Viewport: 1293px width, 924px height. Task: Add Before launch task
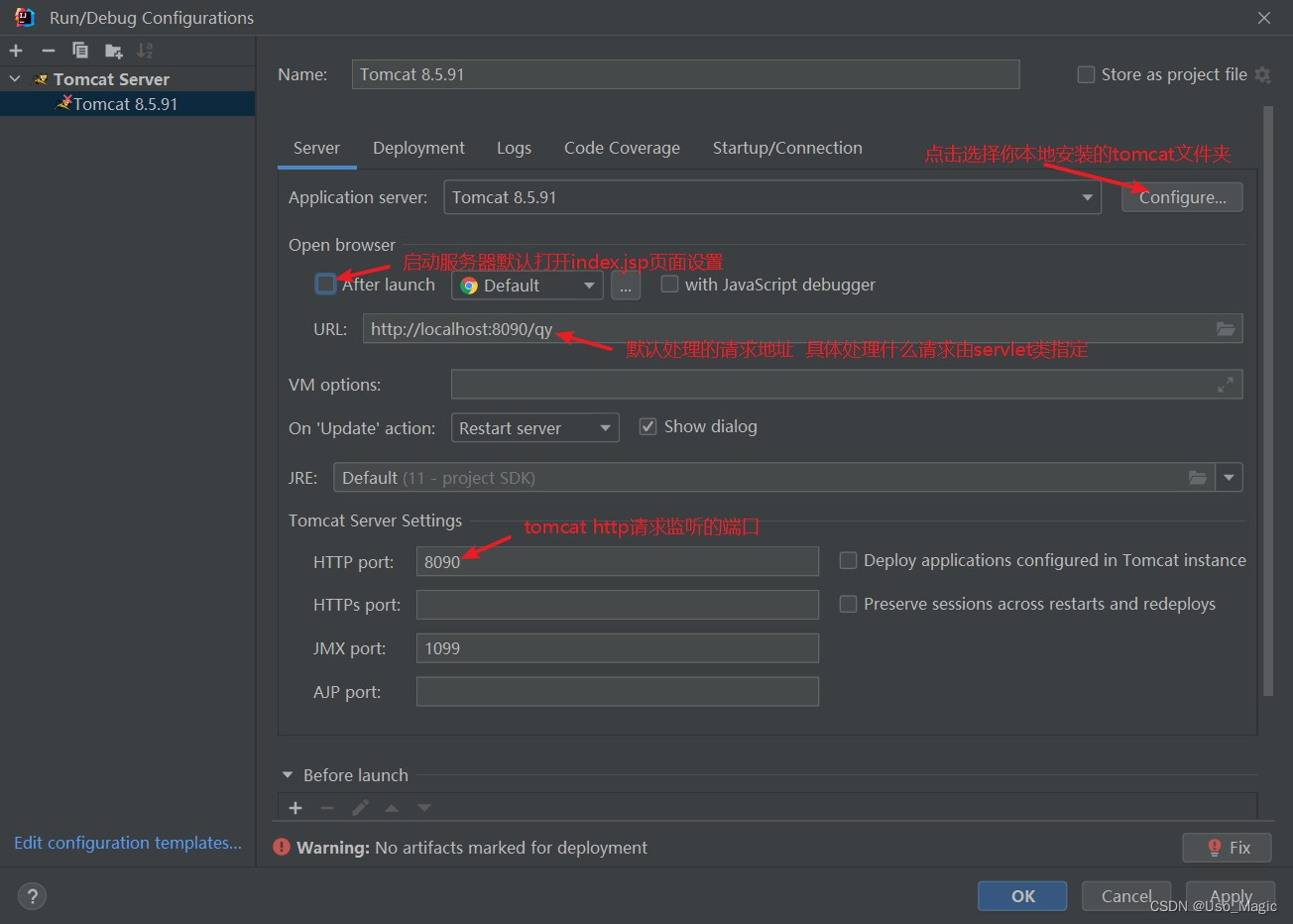click(x=295, y=808)
